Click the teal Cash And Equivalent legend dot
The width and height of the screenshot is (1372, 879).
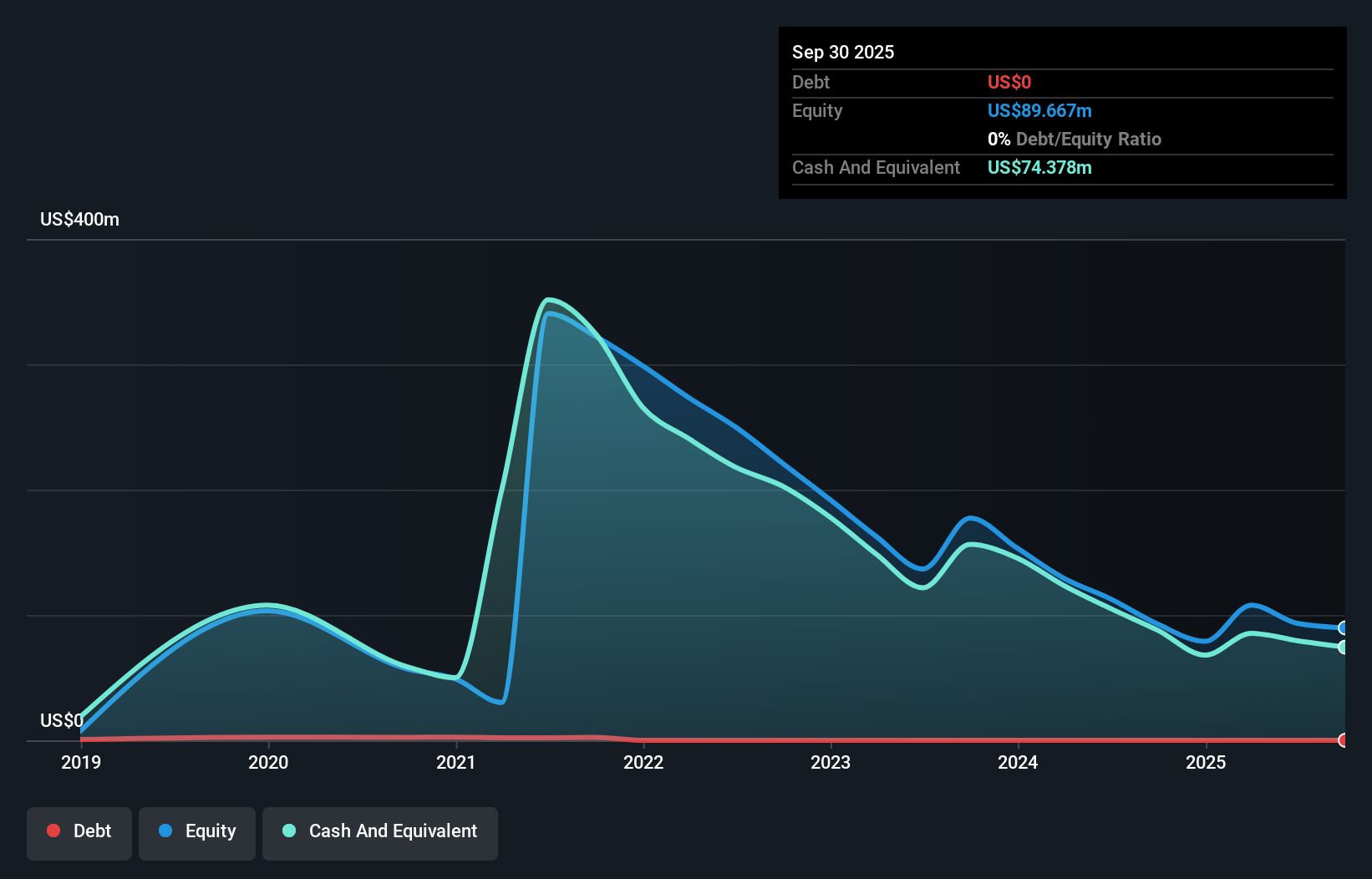coord(288,831)
